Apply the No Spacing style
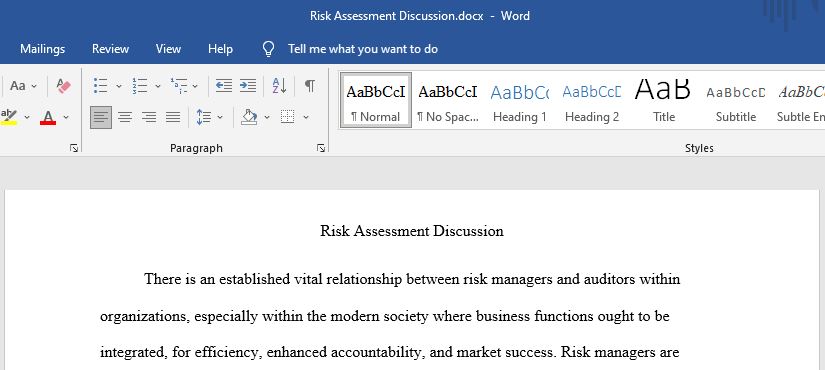 point(448,101)
